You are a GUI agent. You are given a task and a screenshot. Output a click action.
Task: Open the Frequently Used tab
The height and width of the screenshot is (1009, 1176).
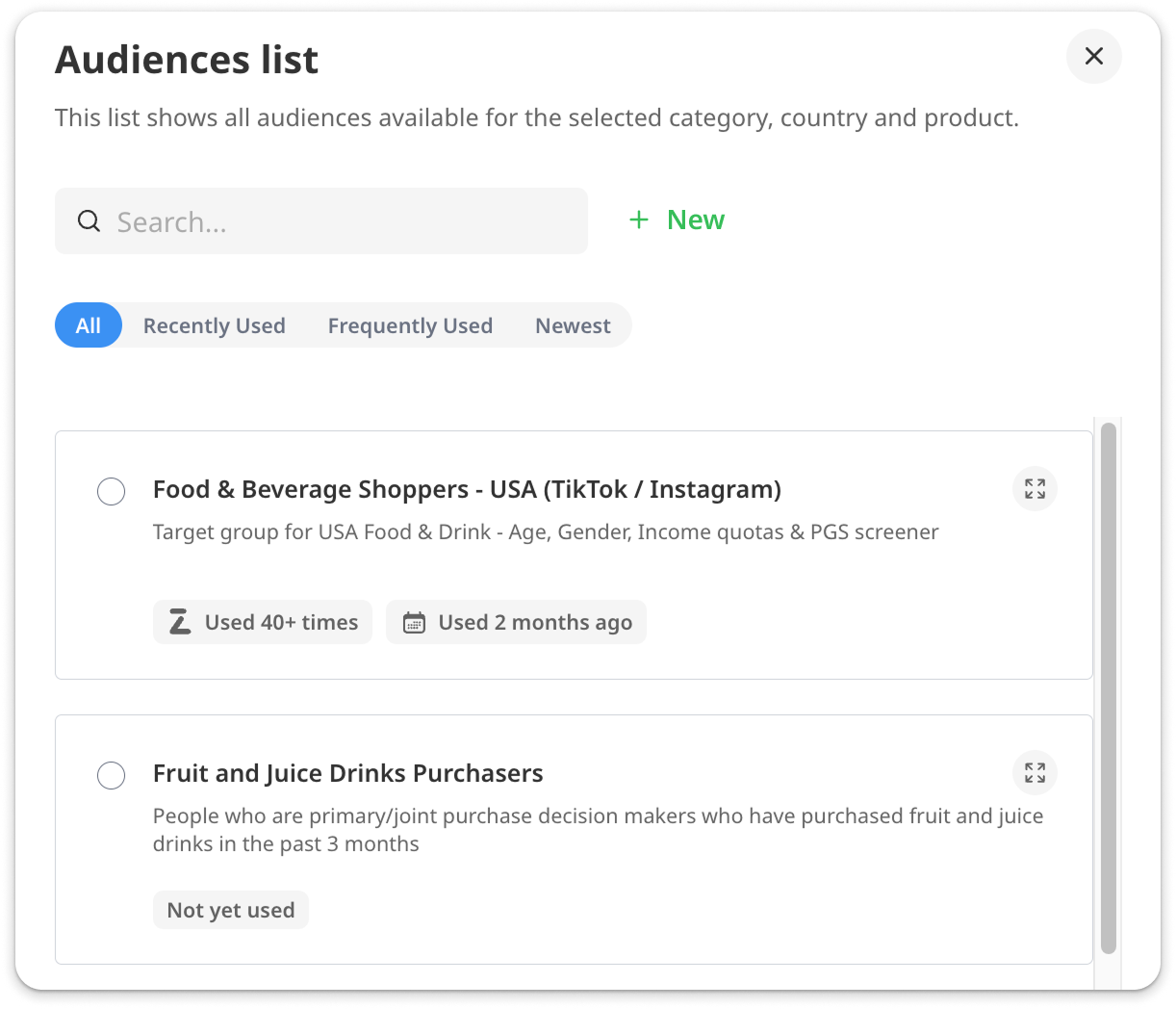click(x=410, y=325)
